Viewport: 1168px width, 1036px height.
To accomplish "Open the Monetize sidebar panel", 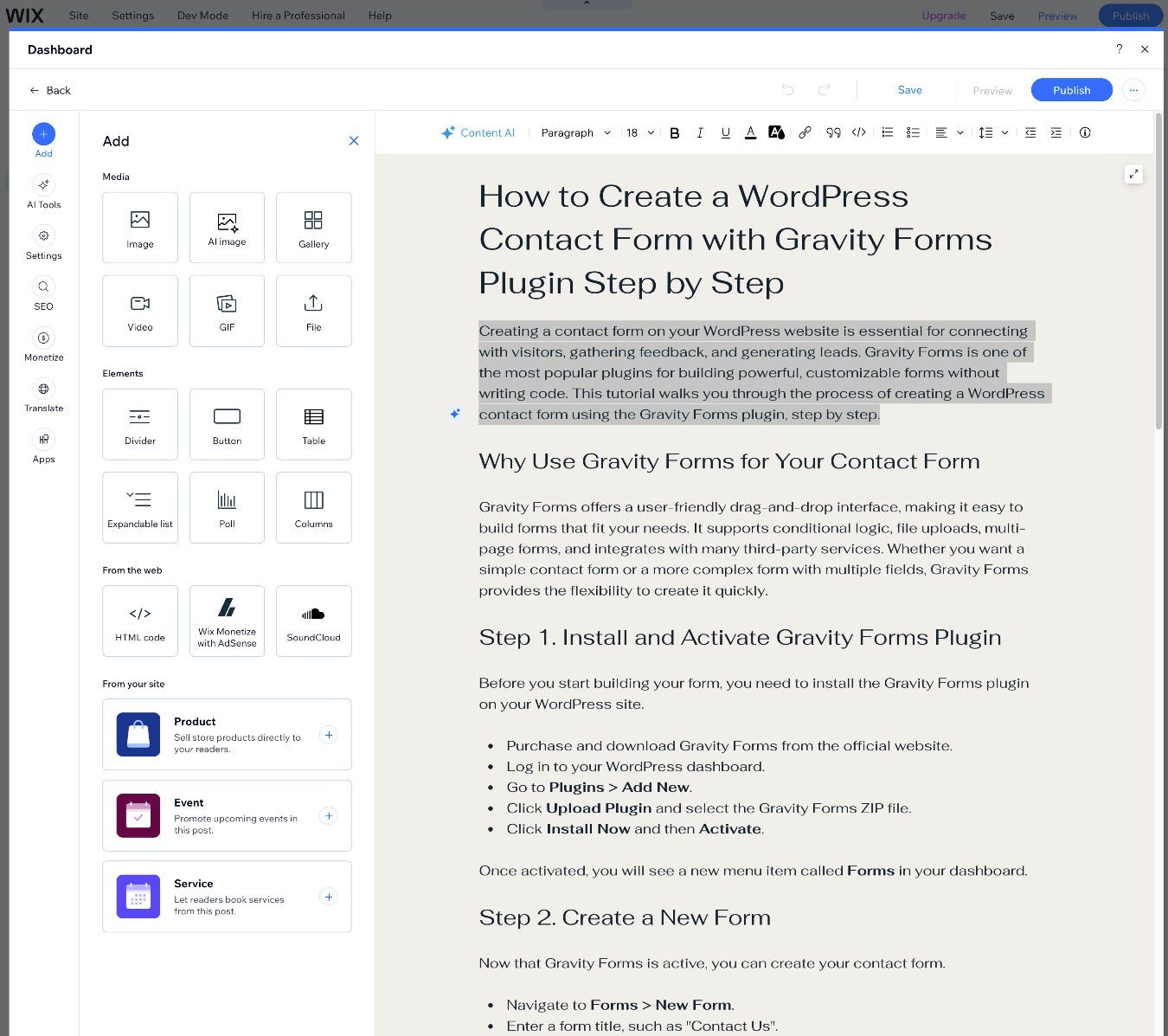I will tap(43, 344).
